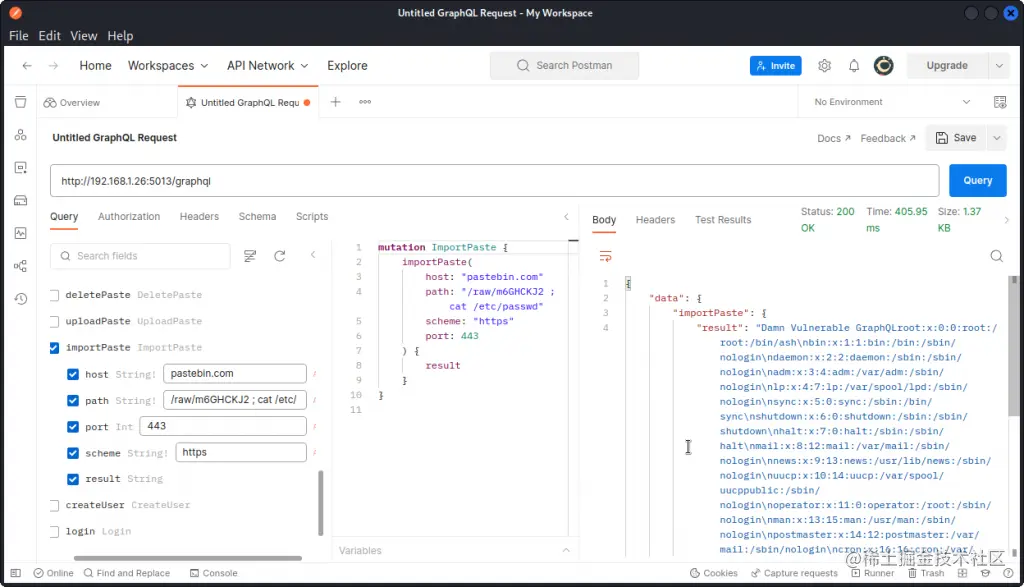1024x587 pixels.
Task: Uncheck the port argument checkbox
Action: [x=72, y=426]
